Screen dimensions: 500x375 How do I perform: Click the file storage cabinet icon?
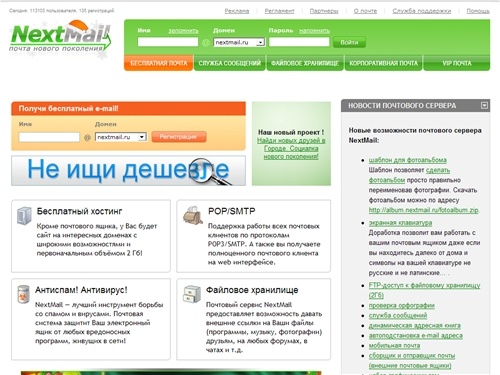click(x=192, y=294)
